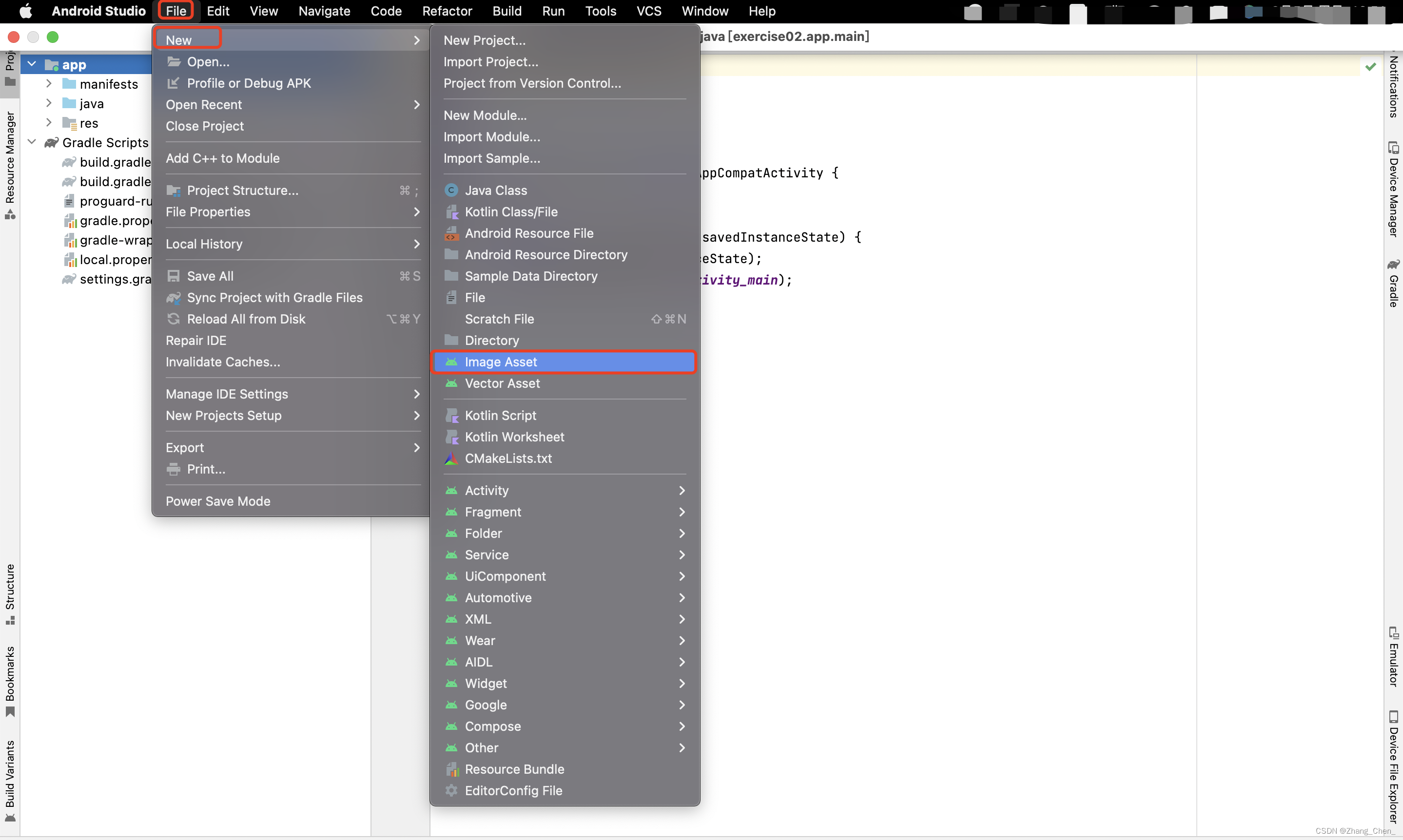Click the Sync Project with Gradle Files icon
Viewport: 1403px width, 840px height.
(x=173, y=298)
